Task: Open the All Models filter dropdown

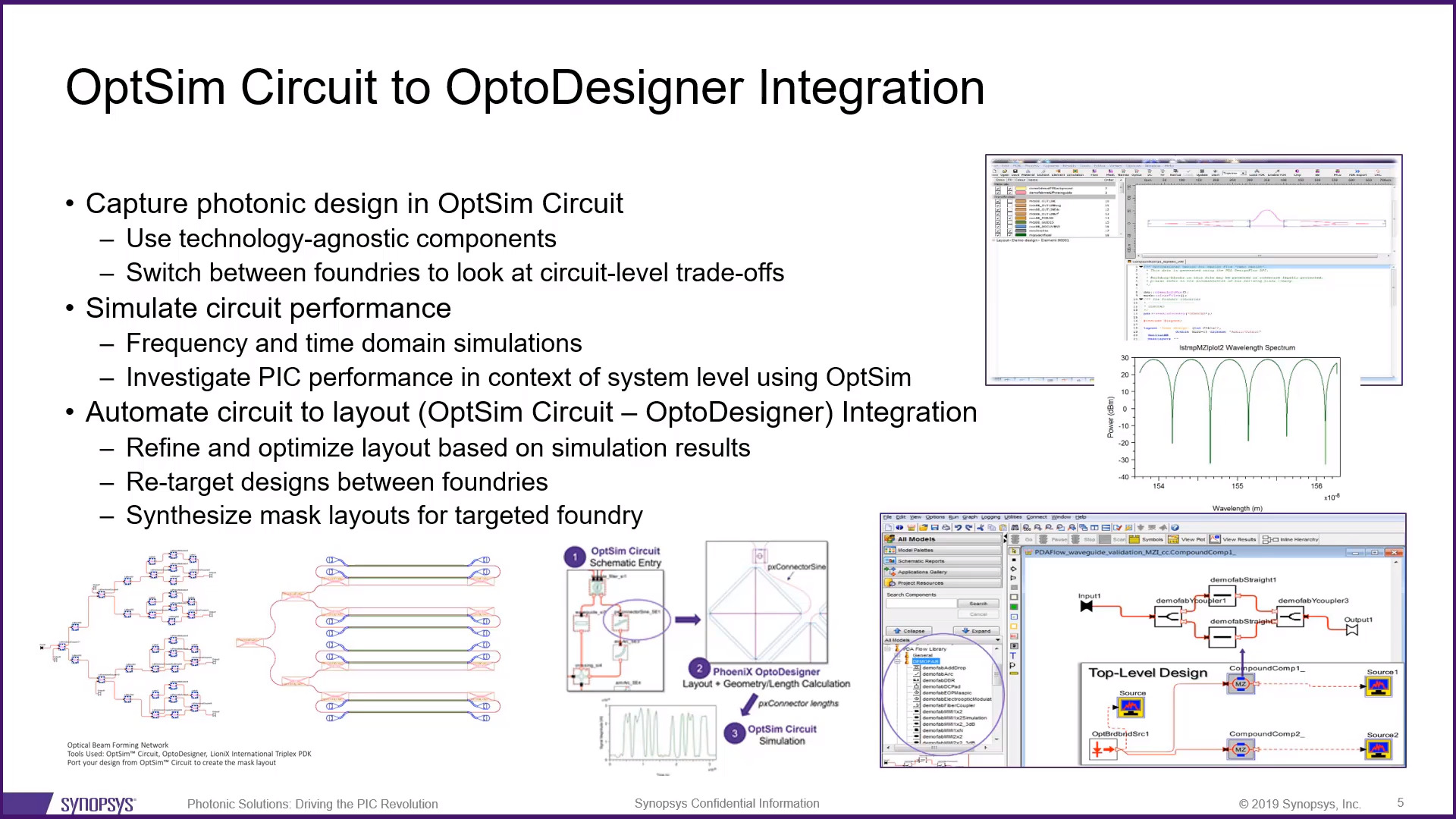Action: pyautogui.click(x=942, y=640)
